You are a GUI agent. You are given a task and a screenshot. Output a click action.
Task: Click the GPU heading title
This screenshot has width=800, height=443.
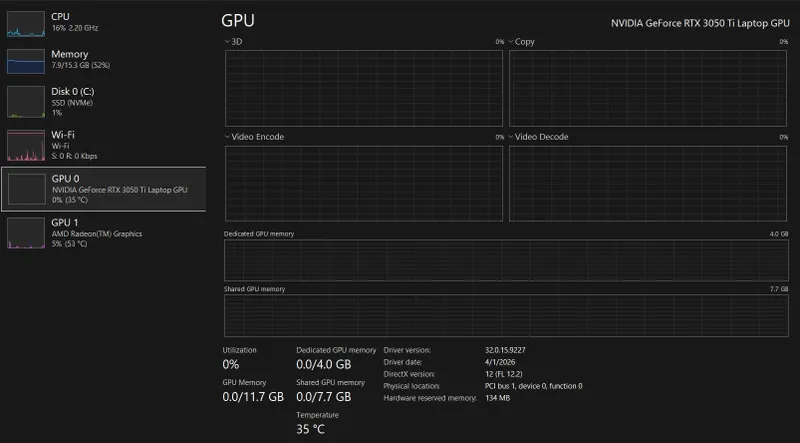(238, 20)
